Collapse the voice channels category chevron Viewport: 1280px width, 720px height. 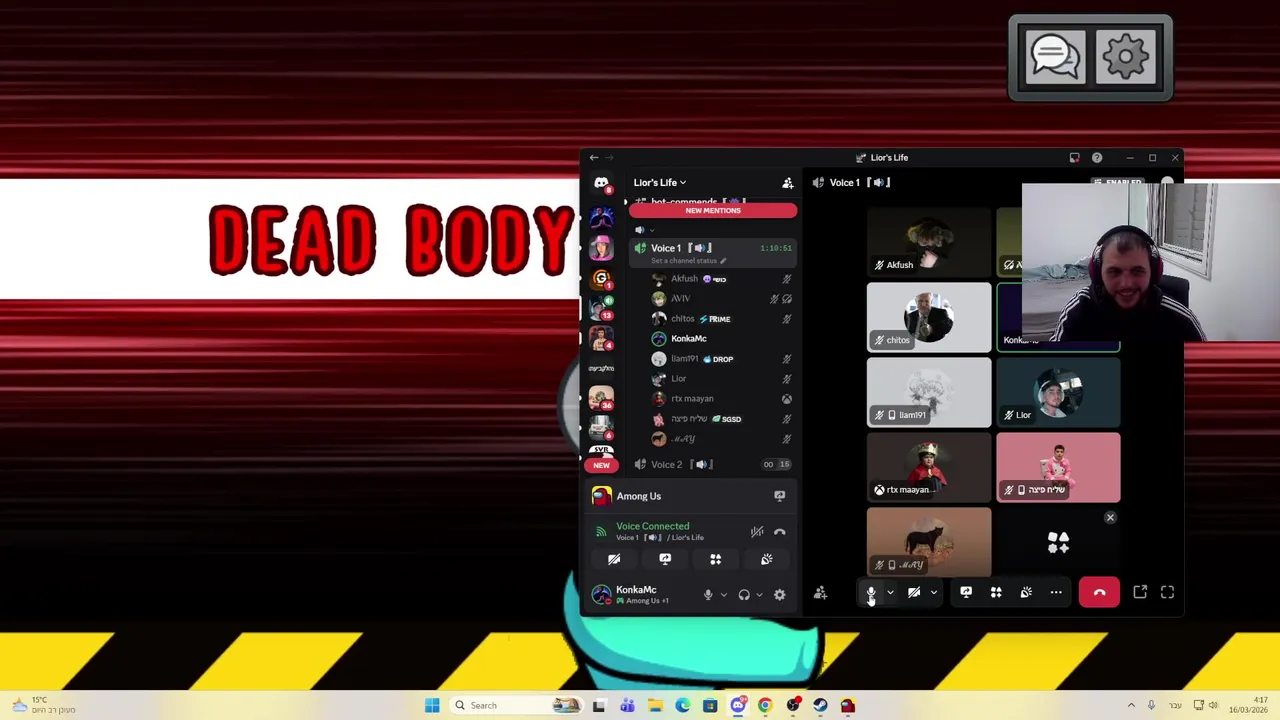[x=650, y=230]
